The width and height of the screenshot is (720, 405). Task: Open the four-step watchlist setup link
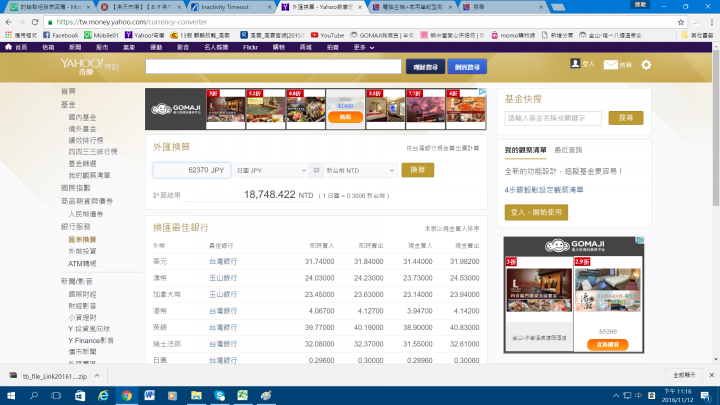coord(544,190)
